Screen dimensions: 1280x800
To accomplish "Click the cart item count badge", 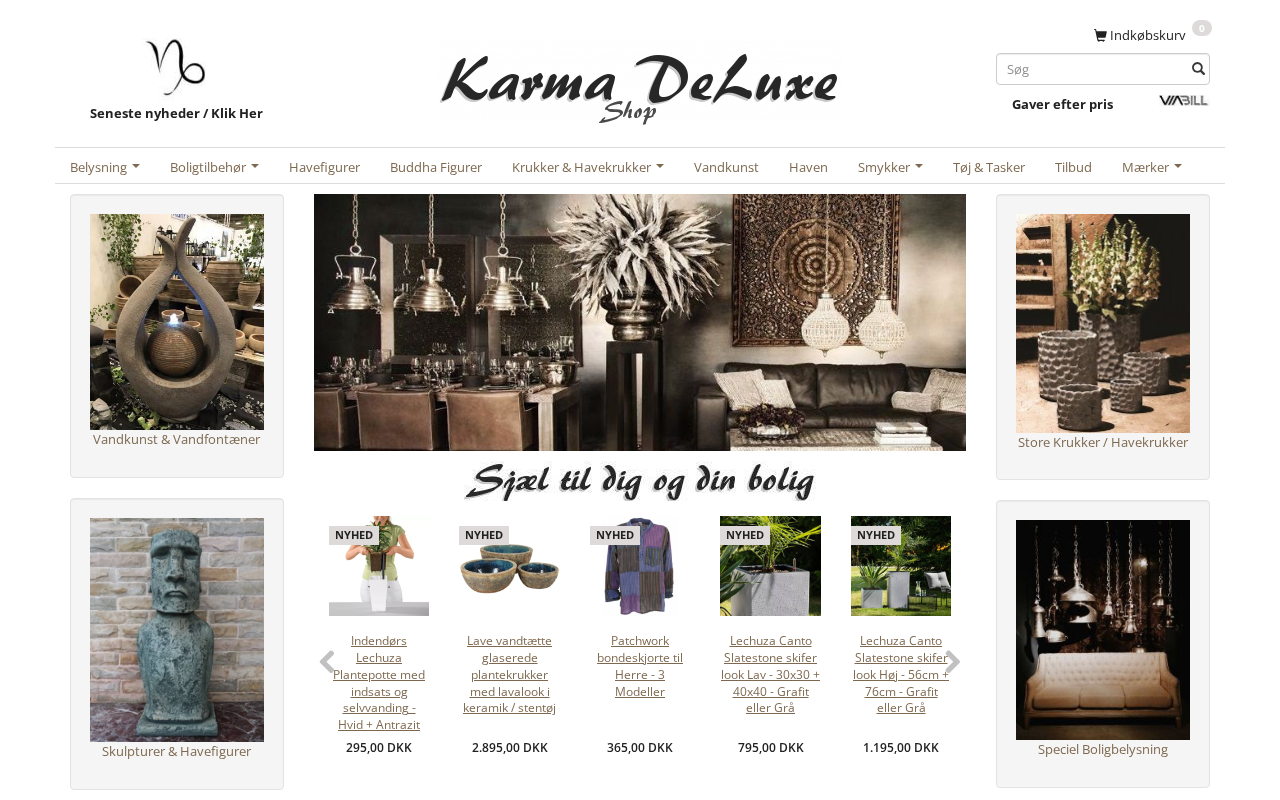I will [x=1202, y=28].
